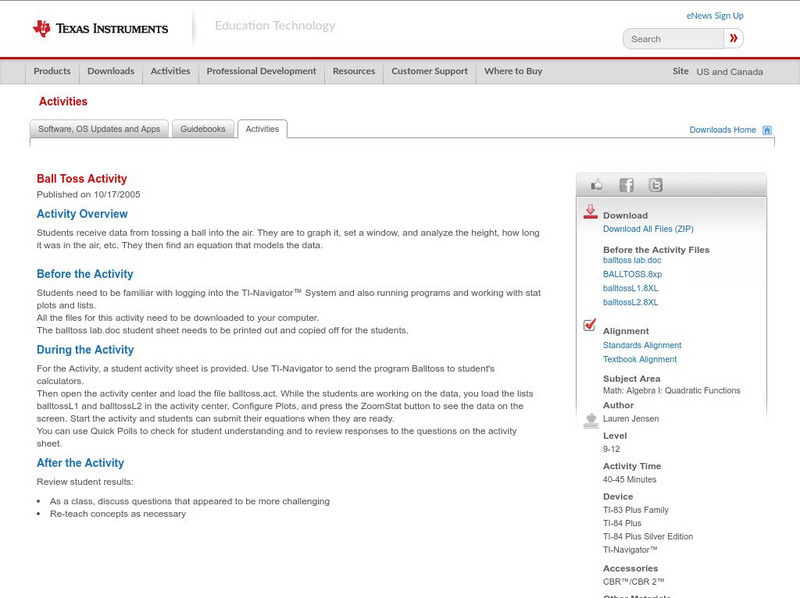Open the balltoss lab.doc file
This screenshot has width=800, height=598.
pyautogui.click(x=632, y=260)
